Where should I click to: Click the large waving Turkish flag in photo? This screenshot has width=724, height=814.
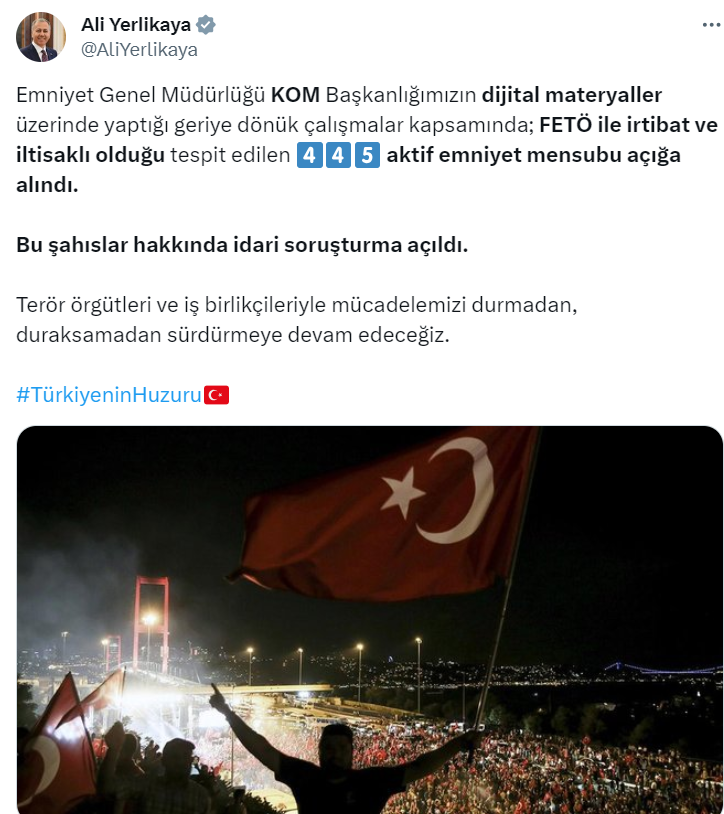pos(387,514)
